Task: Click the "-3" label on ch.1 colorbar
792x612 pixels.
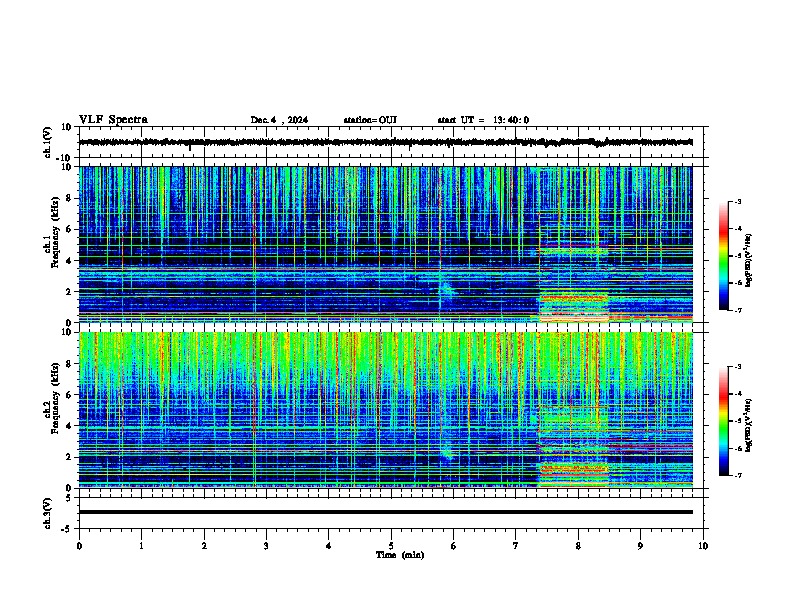Action: click(x=737, y=201)
